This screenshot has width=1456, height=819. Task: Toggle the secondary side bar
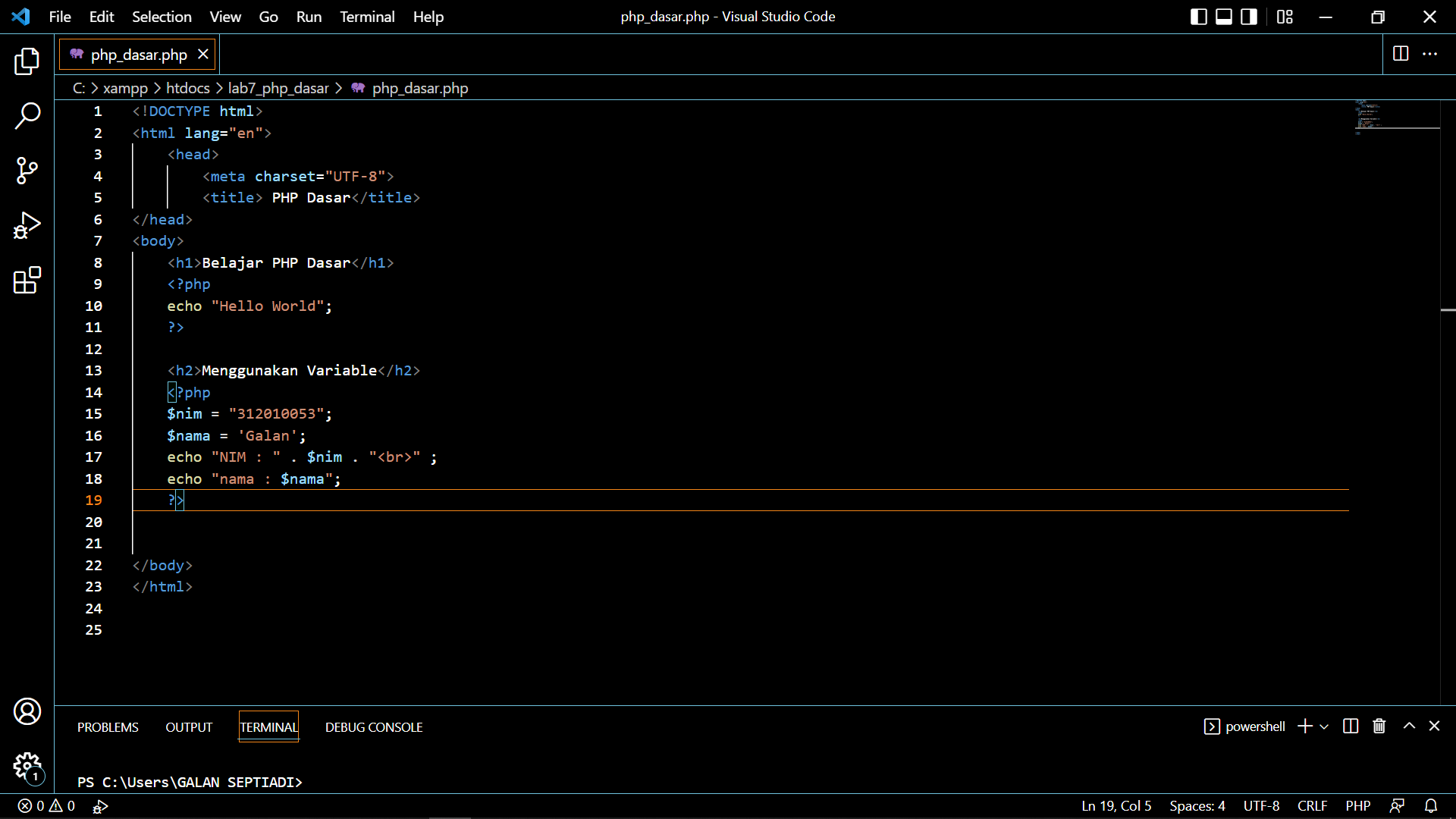tap(1248, 16)
